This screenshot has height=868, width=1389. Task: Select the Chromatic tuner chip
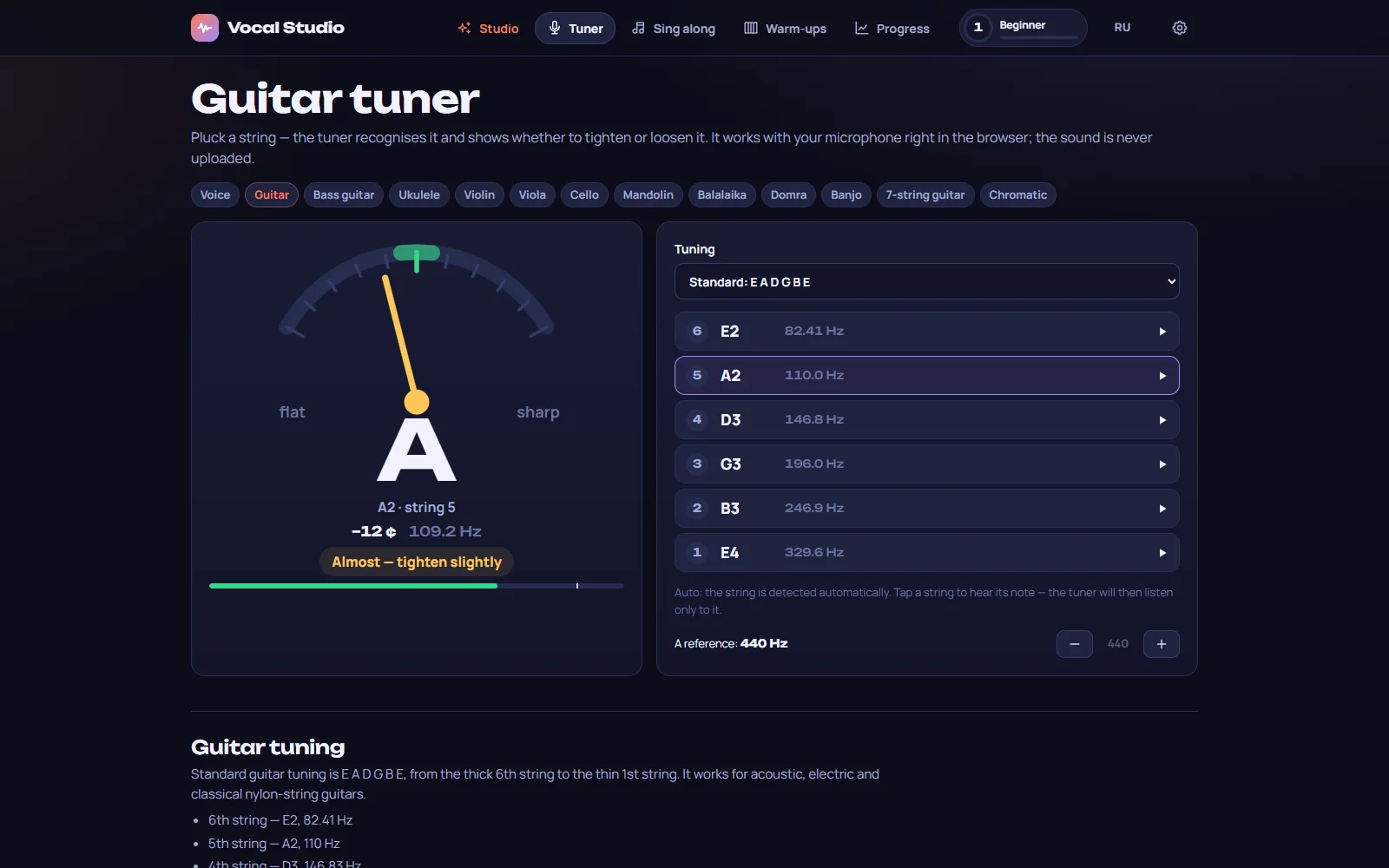point(1018,194)
